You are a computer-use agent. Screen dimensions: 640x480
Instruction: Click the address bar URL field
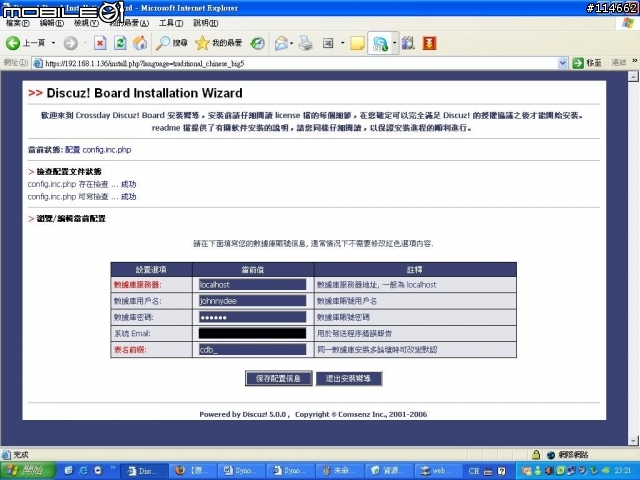300,63
